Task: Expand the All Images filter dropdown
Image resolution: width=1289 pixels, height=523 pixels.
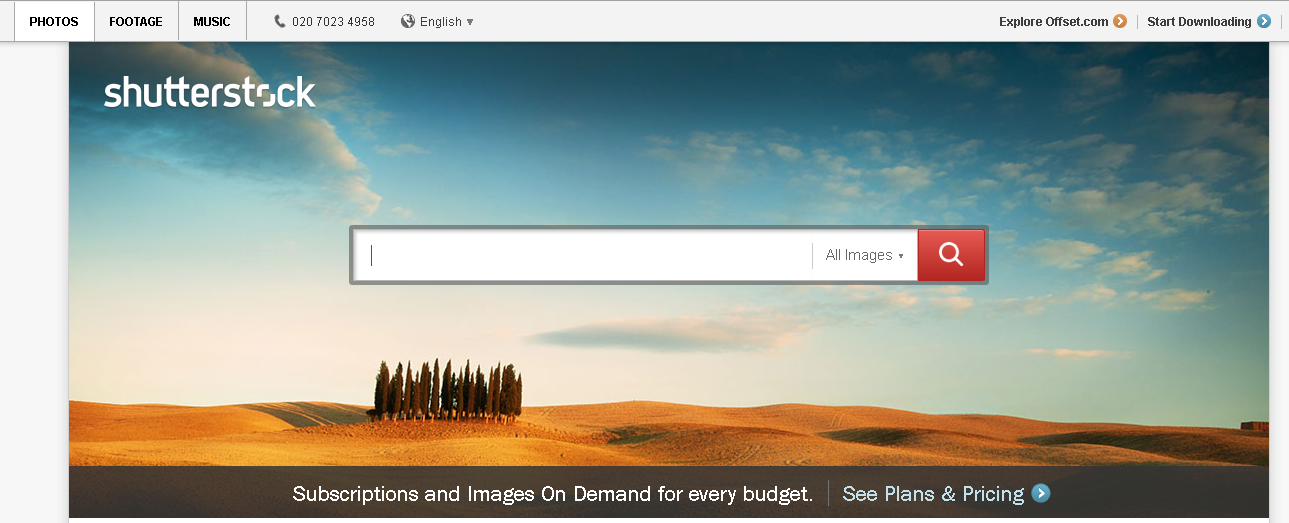Action: tap(863, 255)
